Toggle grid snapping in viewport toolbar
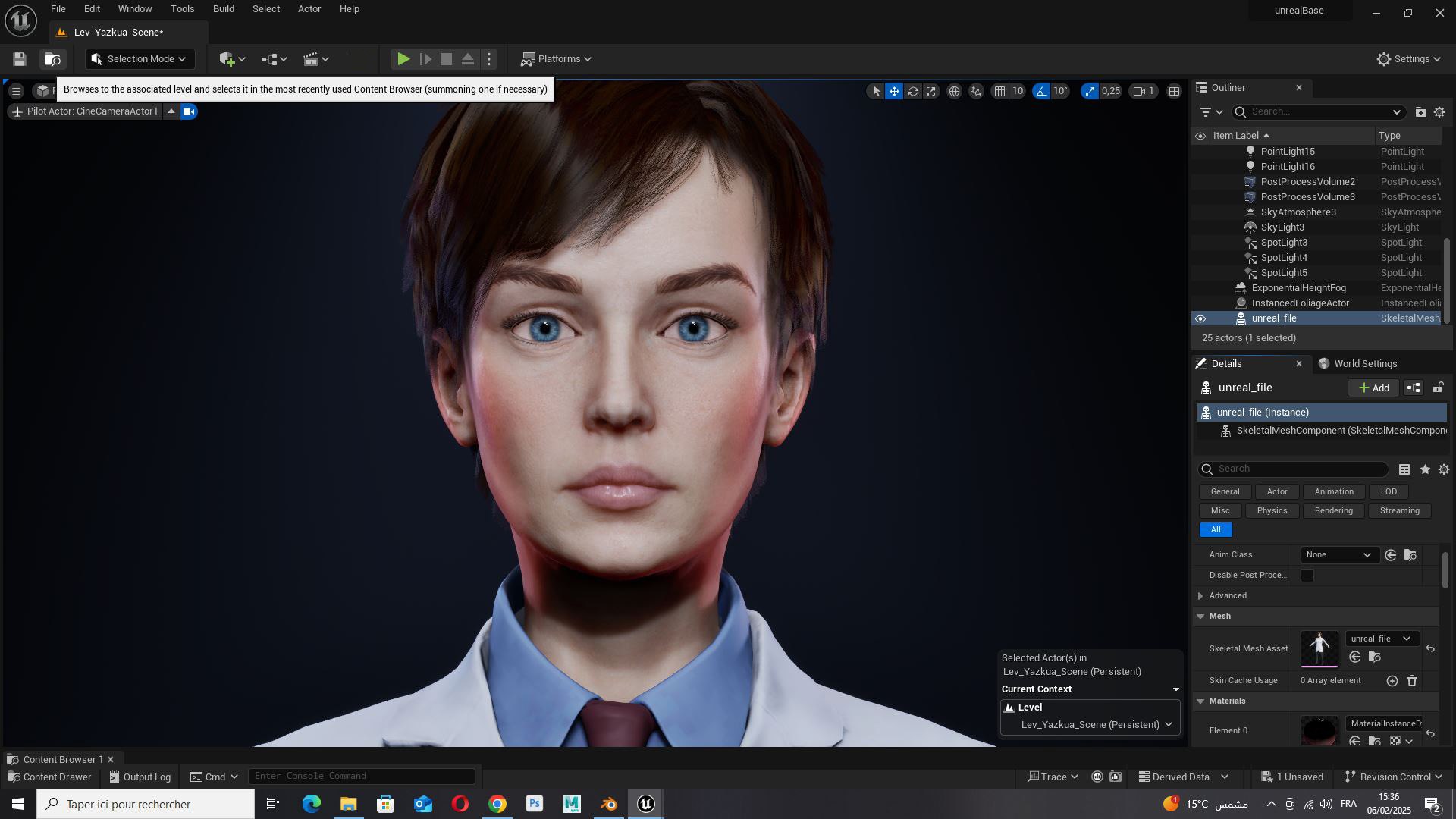Image resolution: width=1456 pixels, height=819 pixels. pos(1000,91)
